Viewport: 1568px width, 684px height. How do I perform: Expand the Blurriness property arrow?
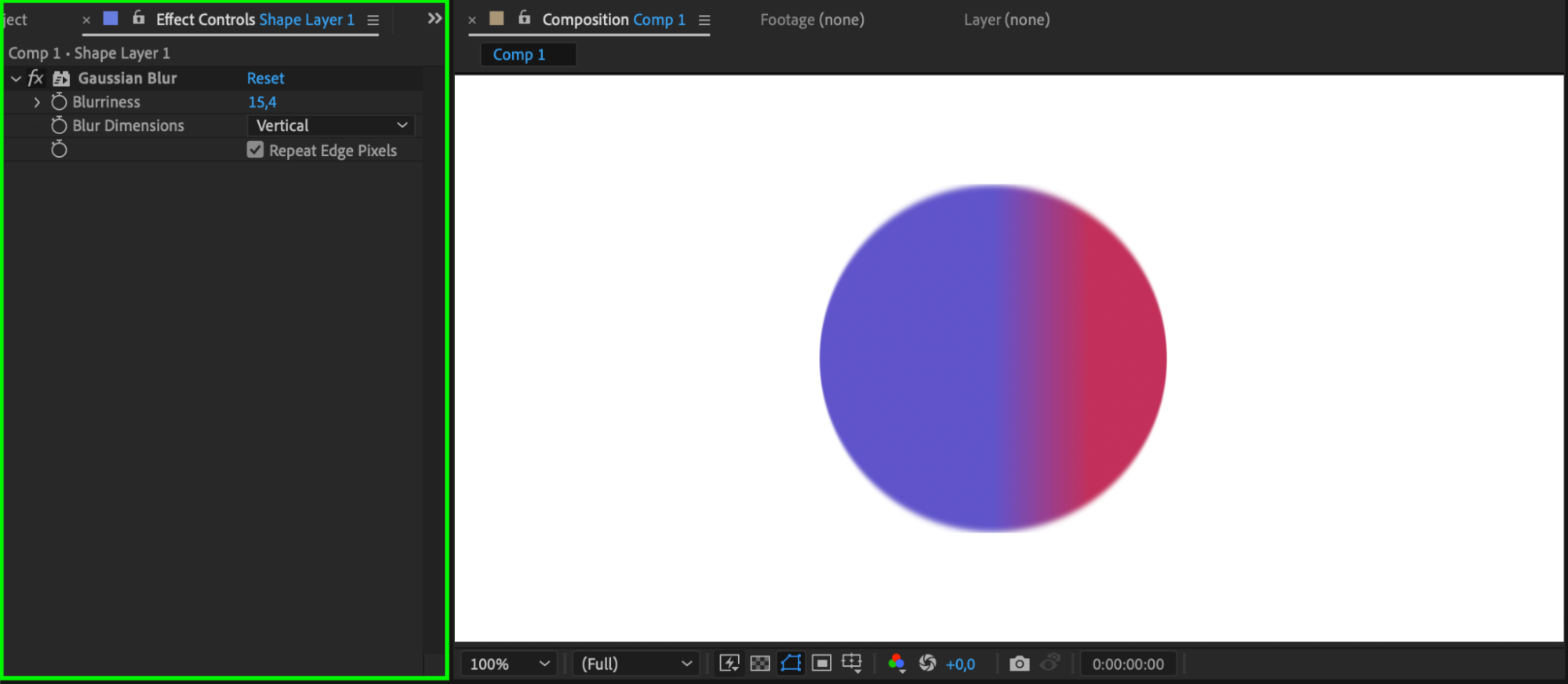[37, 102]
